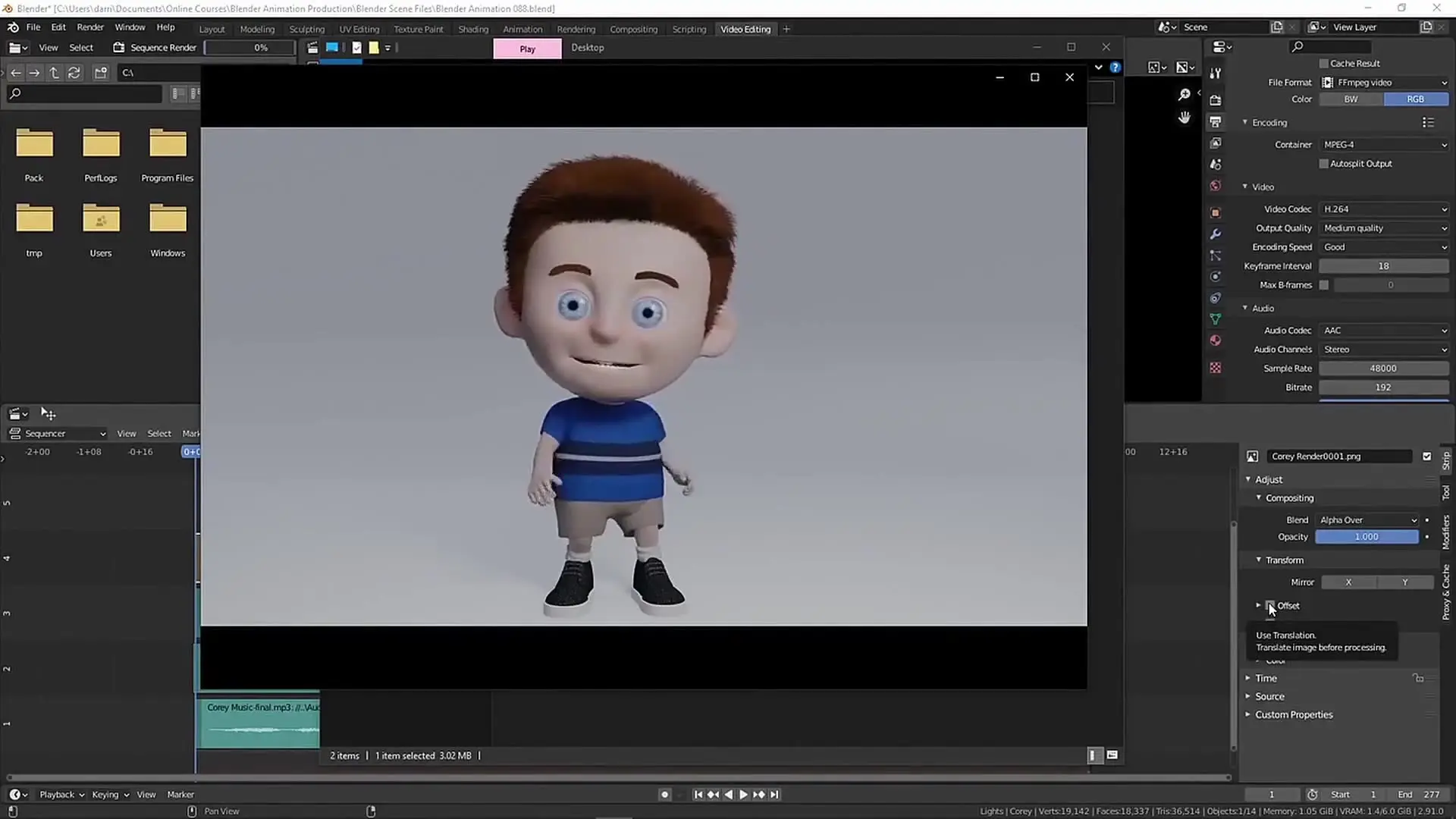
Task: Click the Desktop button
Action: point(588,48)
